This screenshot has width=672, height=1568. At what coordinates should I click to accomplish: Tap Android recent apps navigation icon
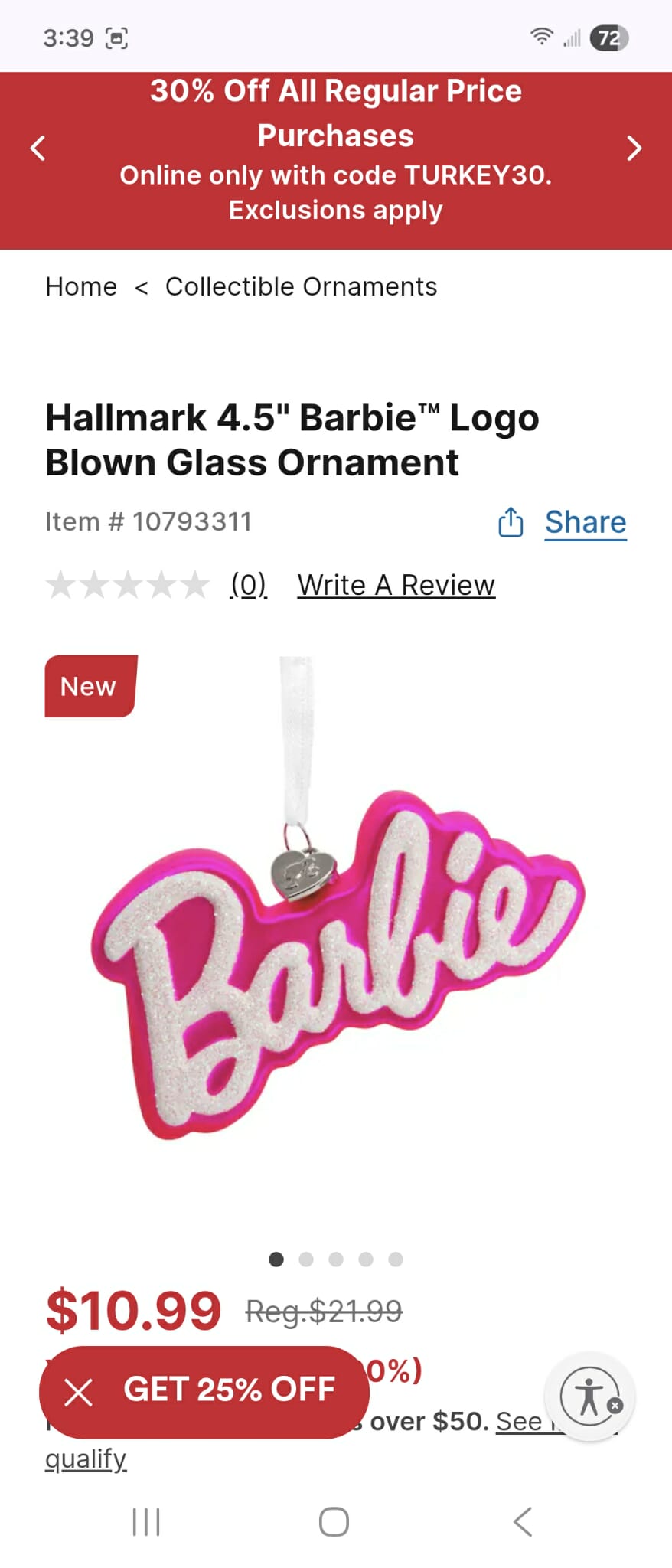click(x=146, y=1521)
